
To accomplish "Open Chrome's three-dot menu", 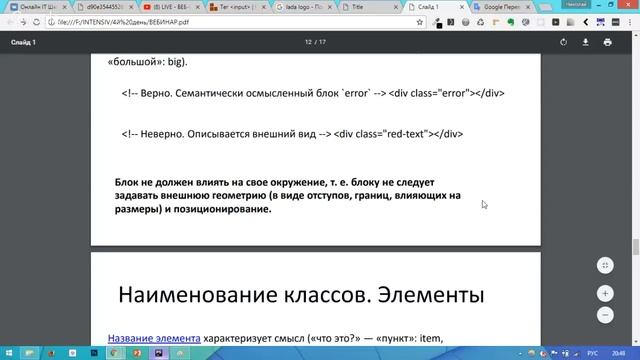I will point(630,22).
